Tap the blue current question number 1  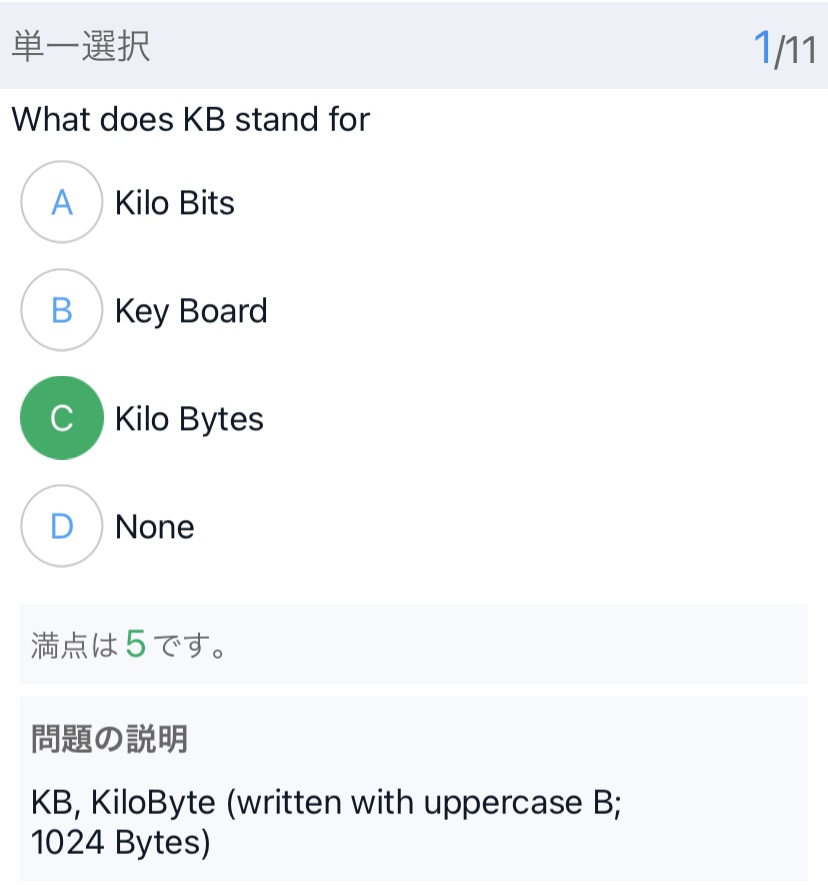(x=762, y=47)
